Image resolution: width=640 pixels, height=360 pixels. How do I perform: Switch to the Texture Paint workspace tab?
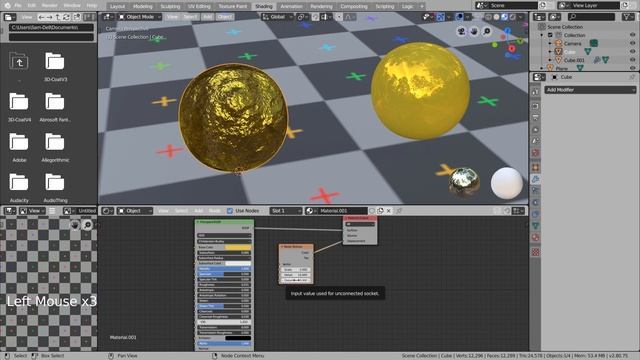click(x=233, y=7)
